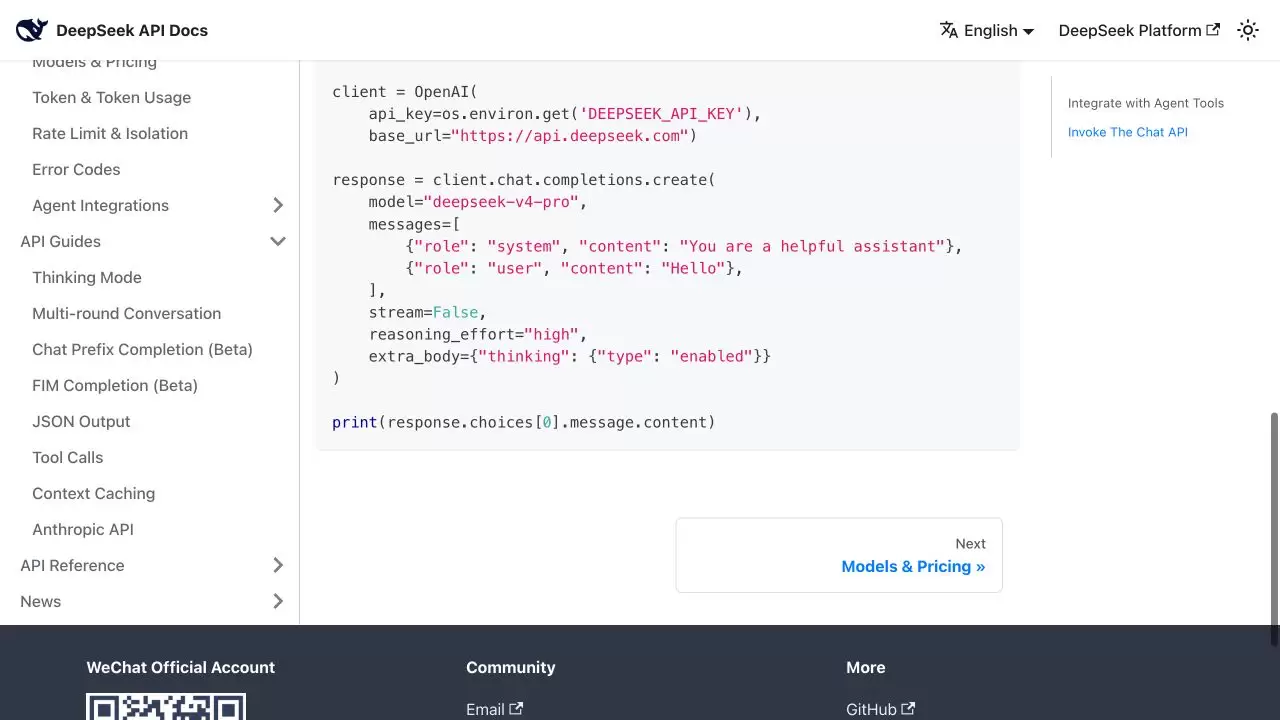Screen dimensions: 1280x720
Task: Expand the News chevron
Action: 278,601
